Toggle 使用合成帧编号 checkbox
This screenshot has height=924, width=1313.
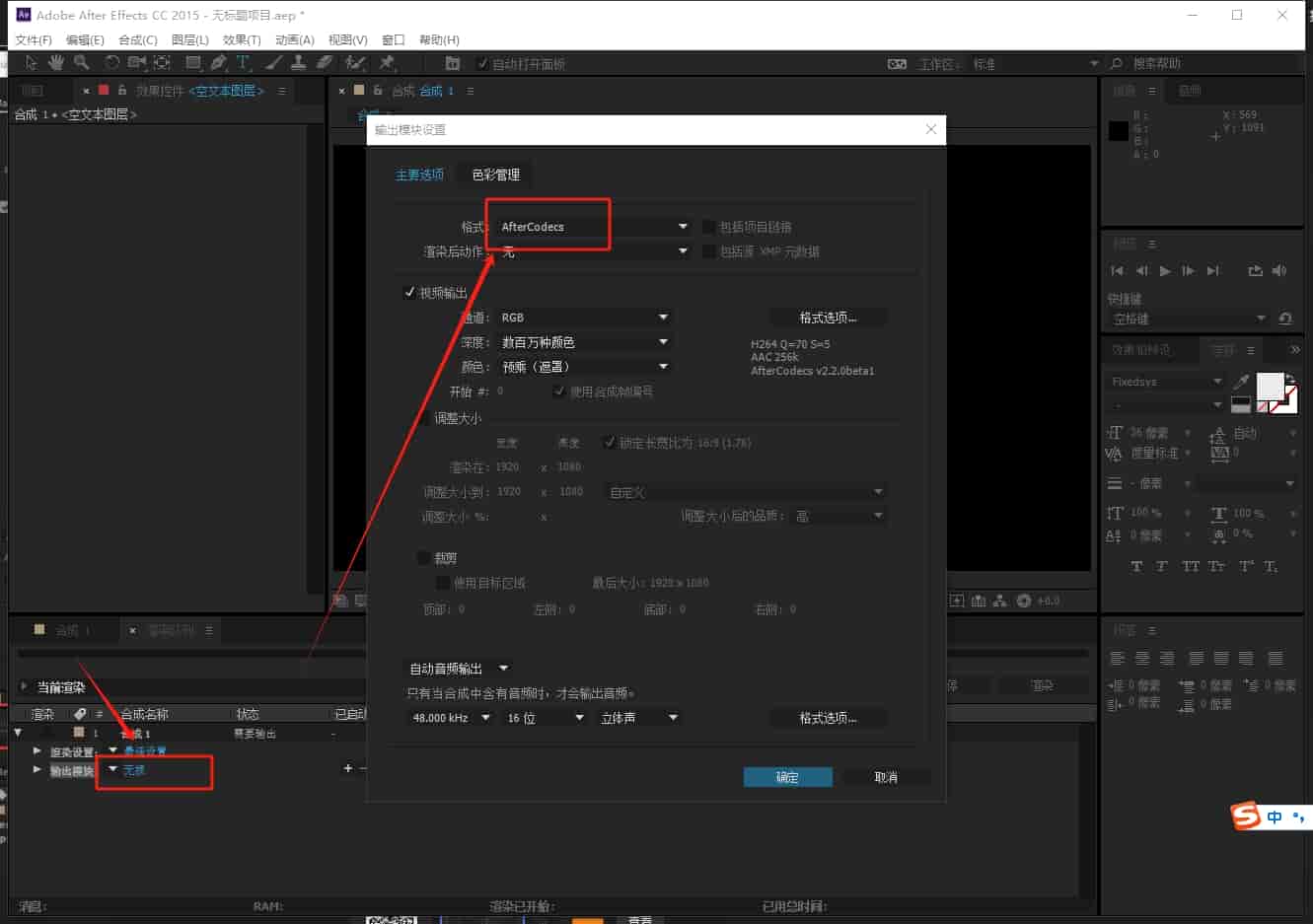(x=559, y=391)
